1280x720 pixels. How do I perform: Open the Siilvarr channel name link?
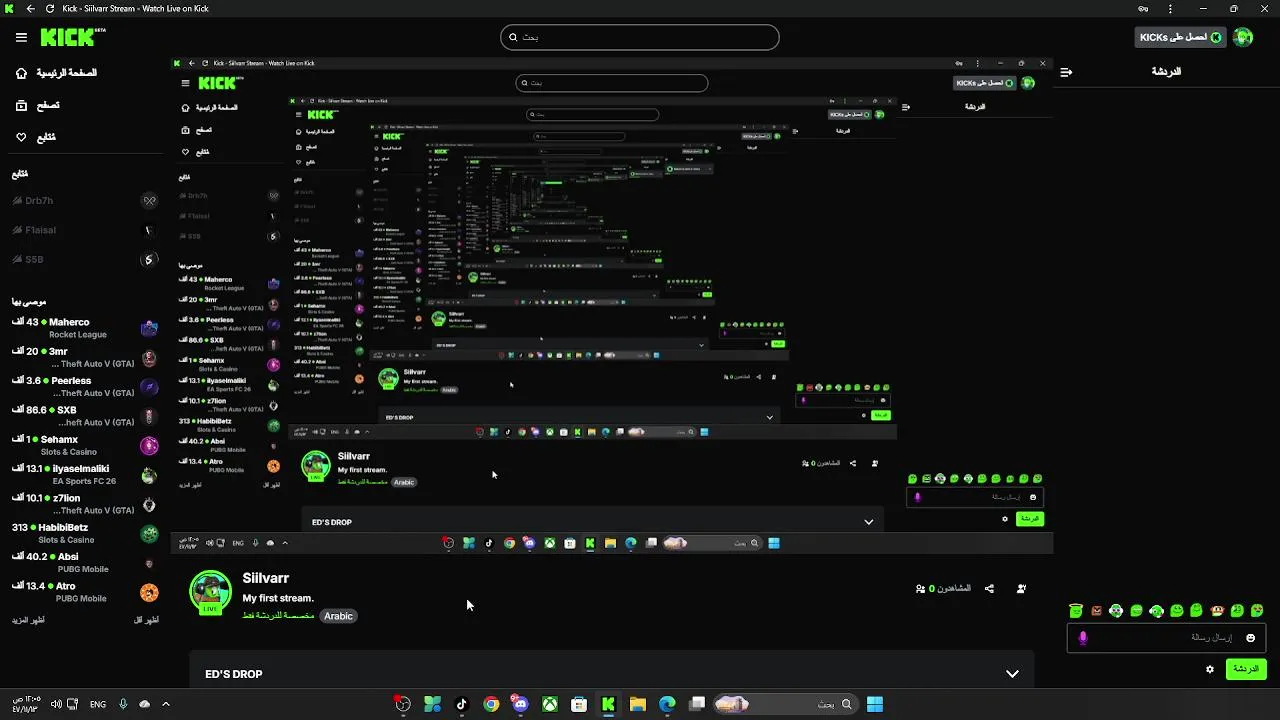click(266, 578)
